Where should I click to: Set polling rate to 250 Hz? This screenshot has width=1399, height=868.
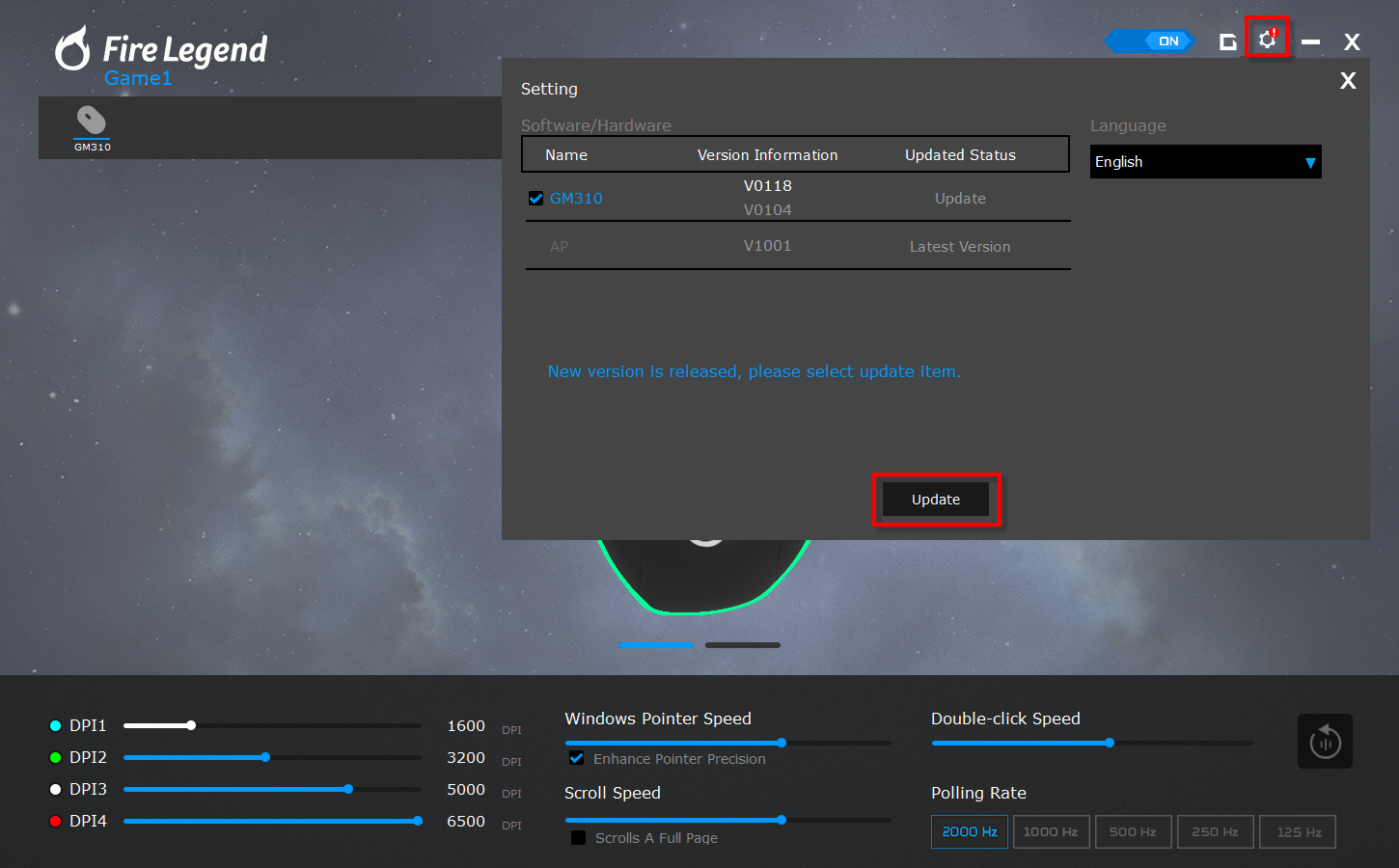1215,831
